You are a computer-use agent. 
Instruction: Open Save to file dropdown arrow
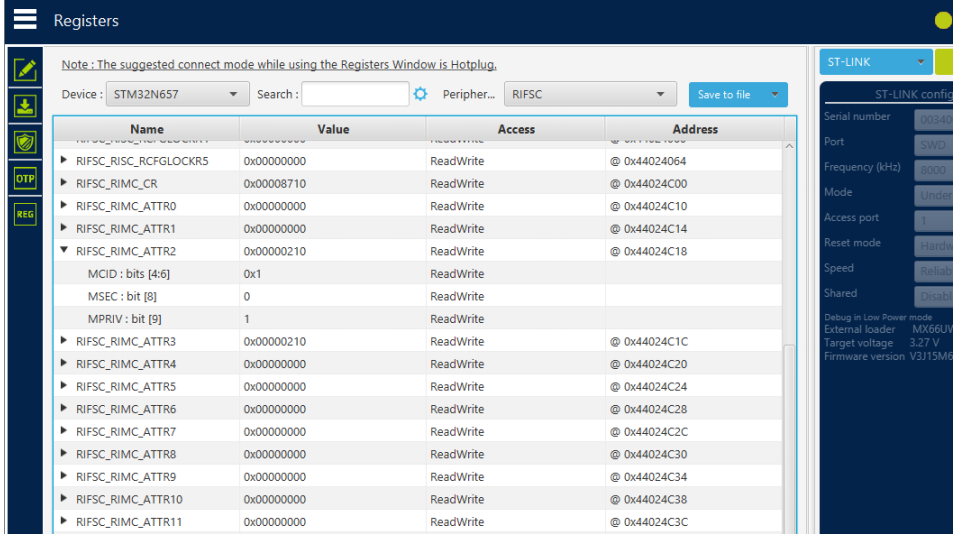click(774, 95)
